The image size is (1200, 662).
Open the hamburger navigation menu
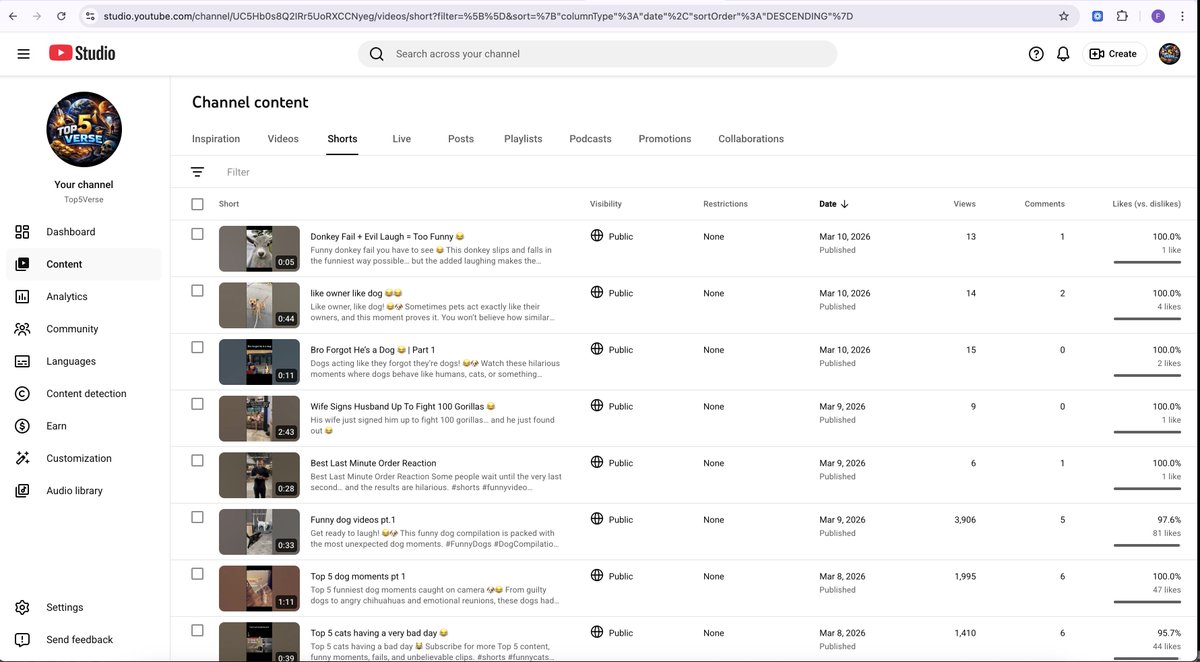[23, 54]
